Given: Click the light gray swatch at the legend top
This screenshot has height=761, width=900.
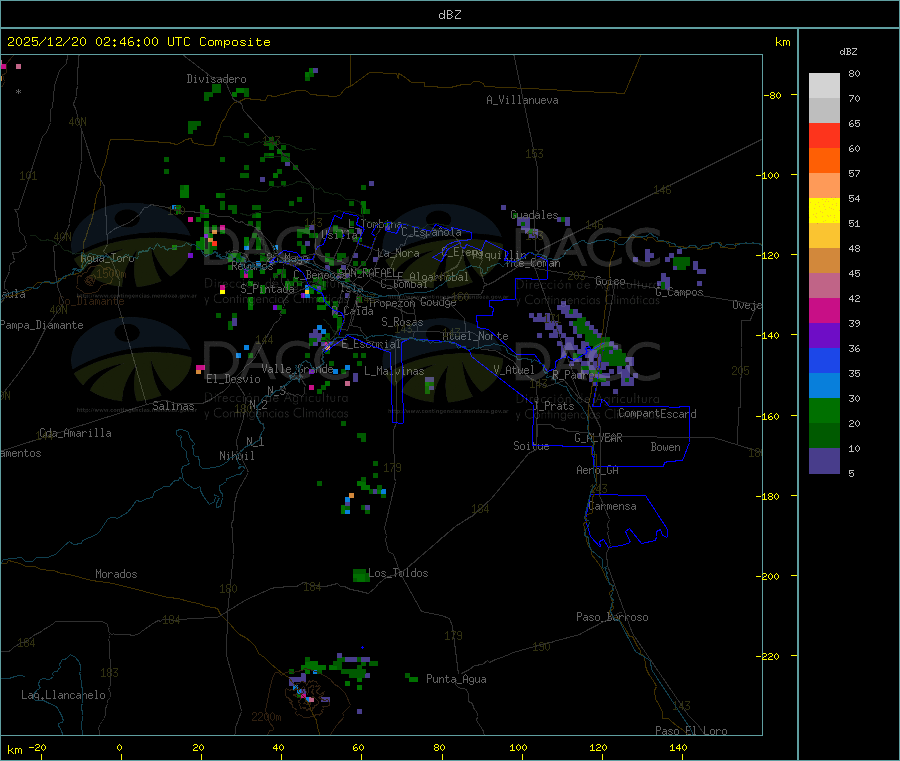Looking at the screenshot, I should (x=824, y=85).
